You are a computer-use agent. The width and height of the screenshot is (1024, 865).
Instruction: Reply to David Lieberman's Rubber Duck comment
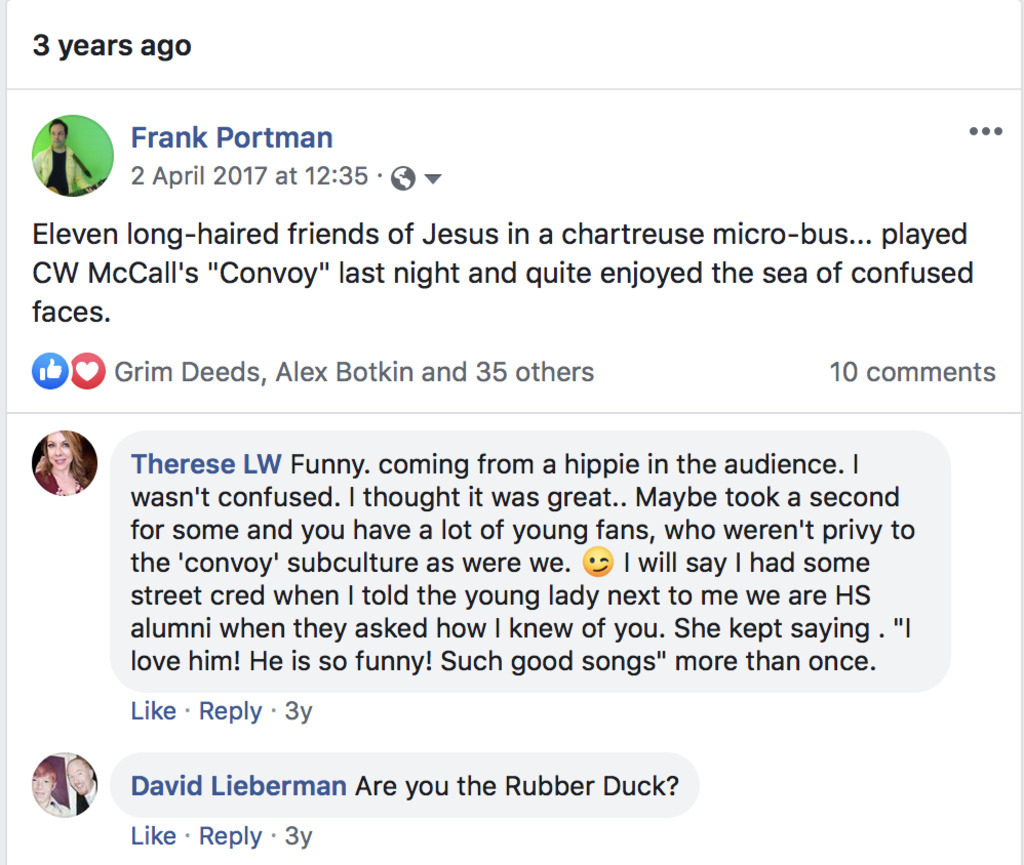(230, 836)
